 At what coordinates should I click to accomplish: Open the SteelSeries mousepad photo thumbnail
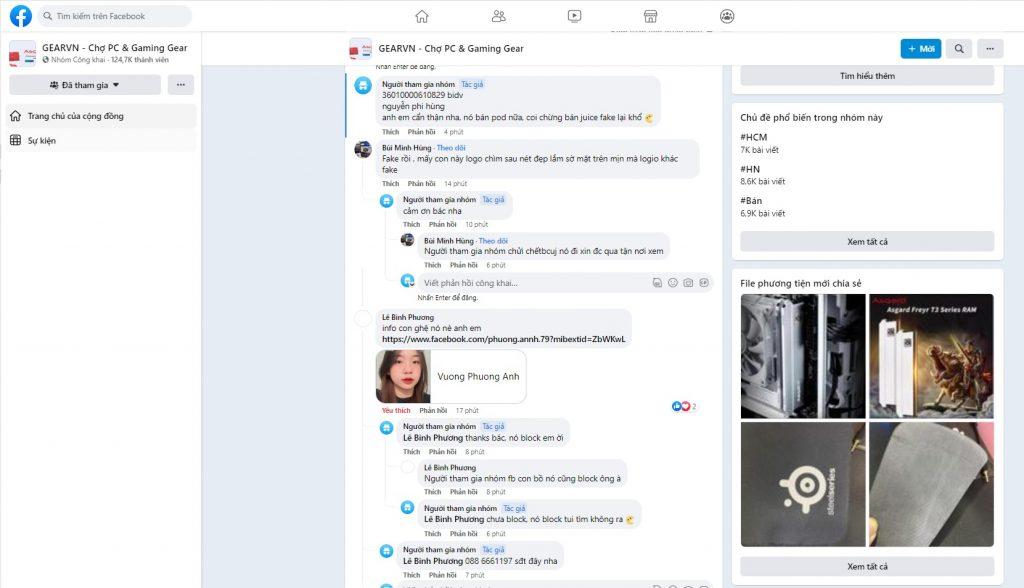point(803,485)
